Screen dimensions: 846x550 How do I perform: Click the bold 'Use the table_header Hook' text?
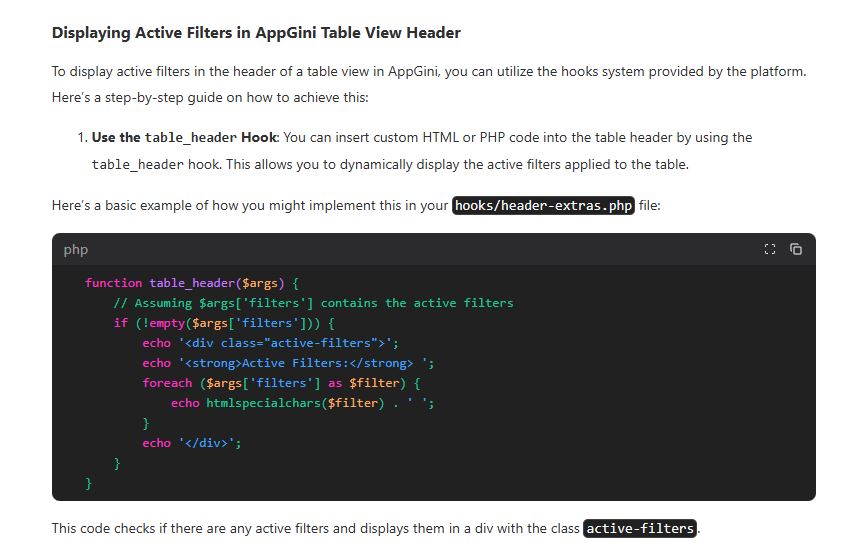click(x=185, y=138)
